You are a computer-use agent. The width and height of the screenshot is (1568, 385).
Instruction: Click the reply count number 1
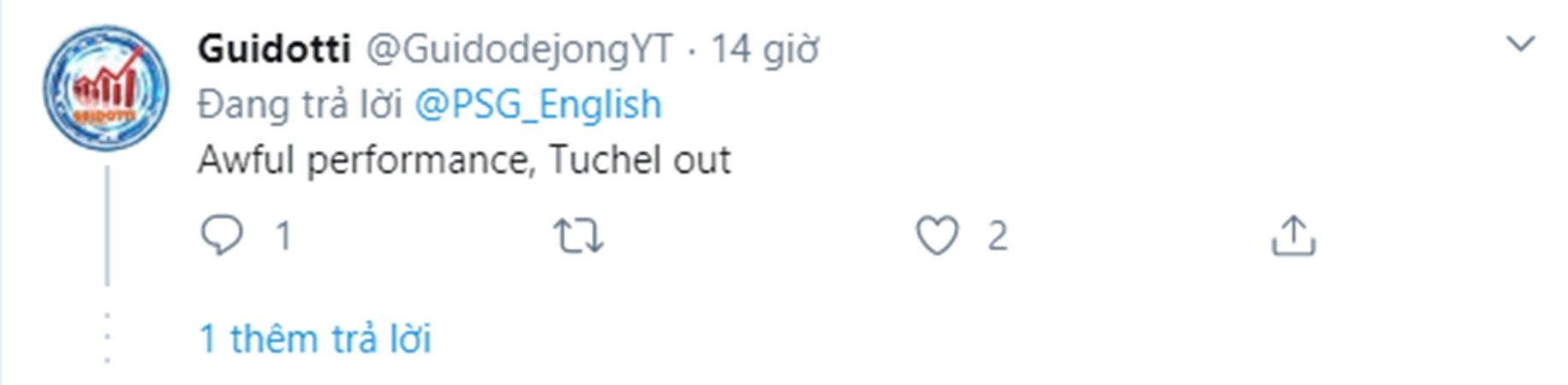point(283,235)
